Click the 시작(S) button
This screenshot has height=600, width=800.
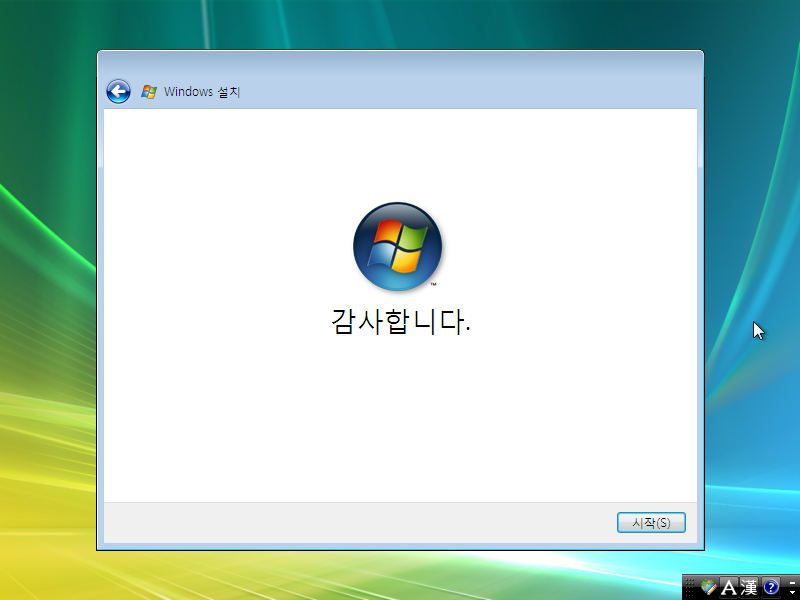click(651, 522)
